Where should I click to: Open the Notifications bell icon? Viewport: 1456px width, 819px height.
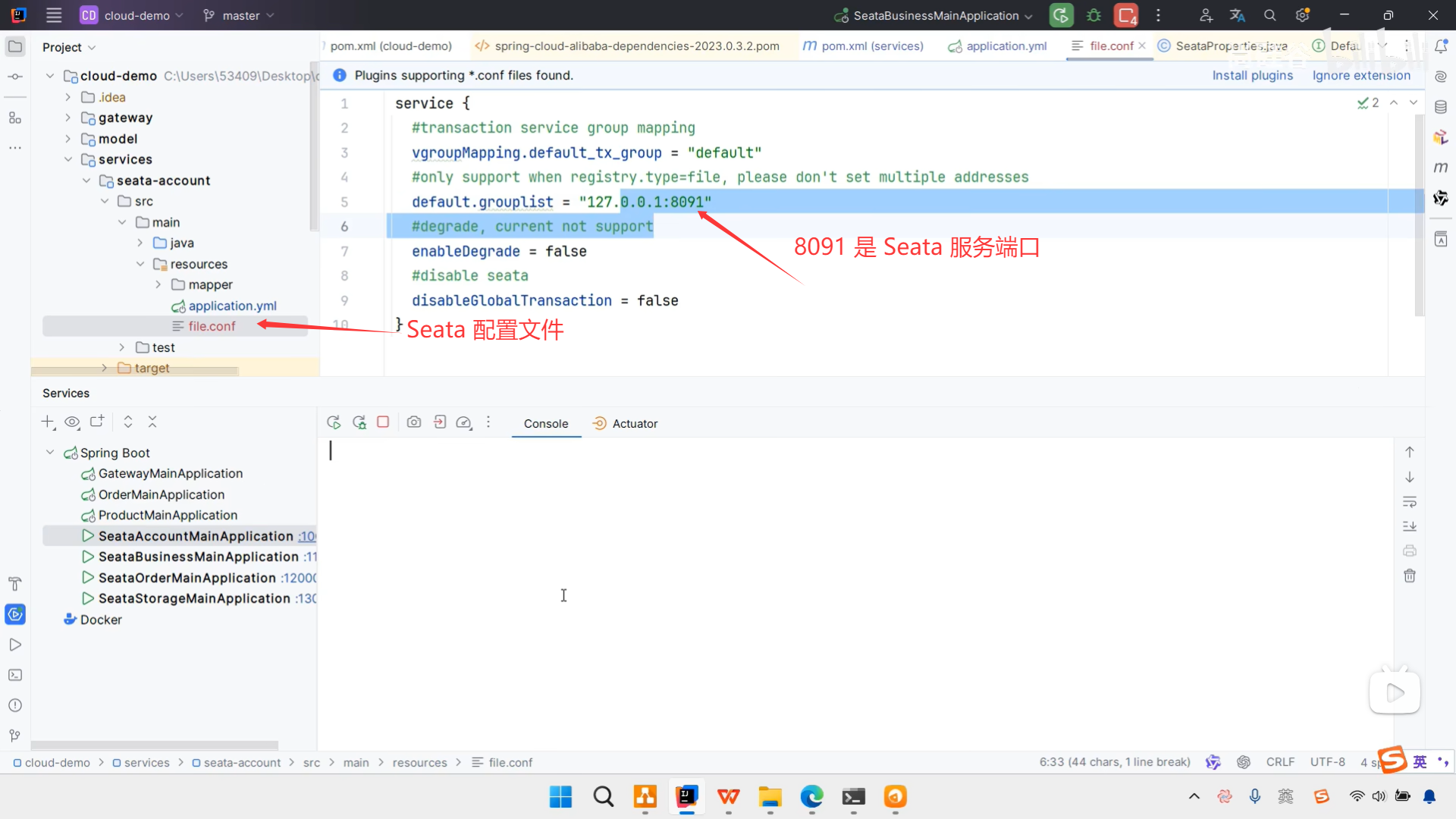1441,46
